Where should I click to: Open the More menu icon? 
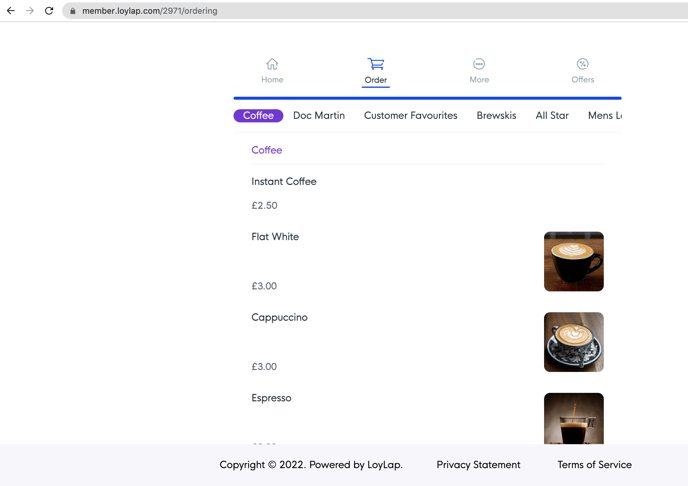(x=479, y=64)
